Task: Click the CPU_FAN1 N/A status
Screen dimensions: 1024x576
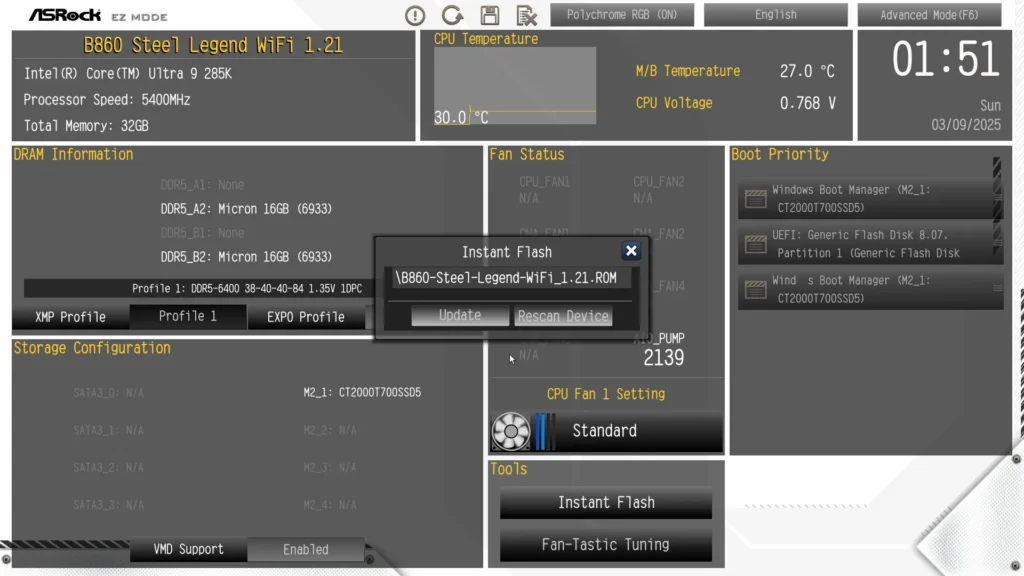Action: pos(545,190)
